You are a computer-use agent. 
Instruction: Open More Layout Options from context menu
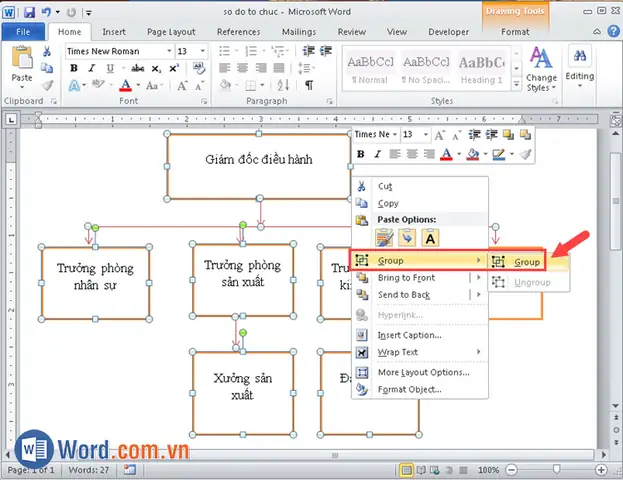(x=420, y=372)
